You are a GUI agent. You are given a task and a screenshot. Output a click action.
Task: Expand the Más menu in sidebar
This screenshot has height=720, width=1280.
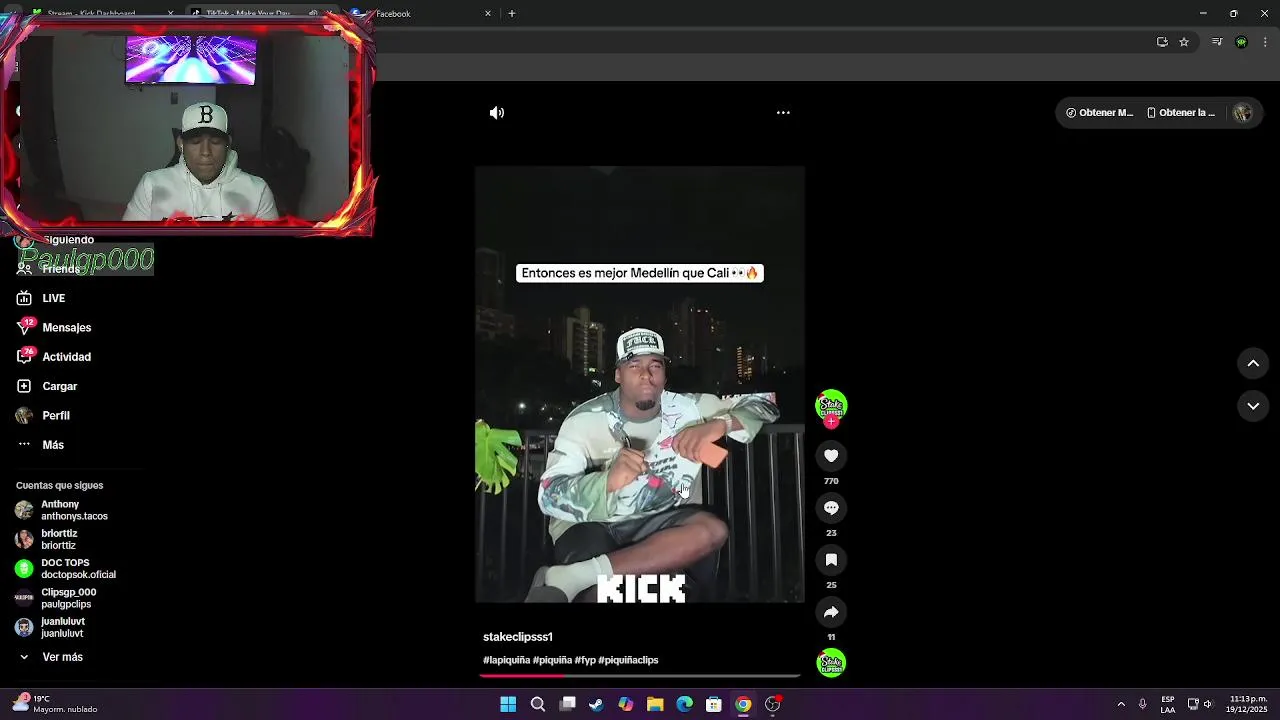[x=53, y=445]
